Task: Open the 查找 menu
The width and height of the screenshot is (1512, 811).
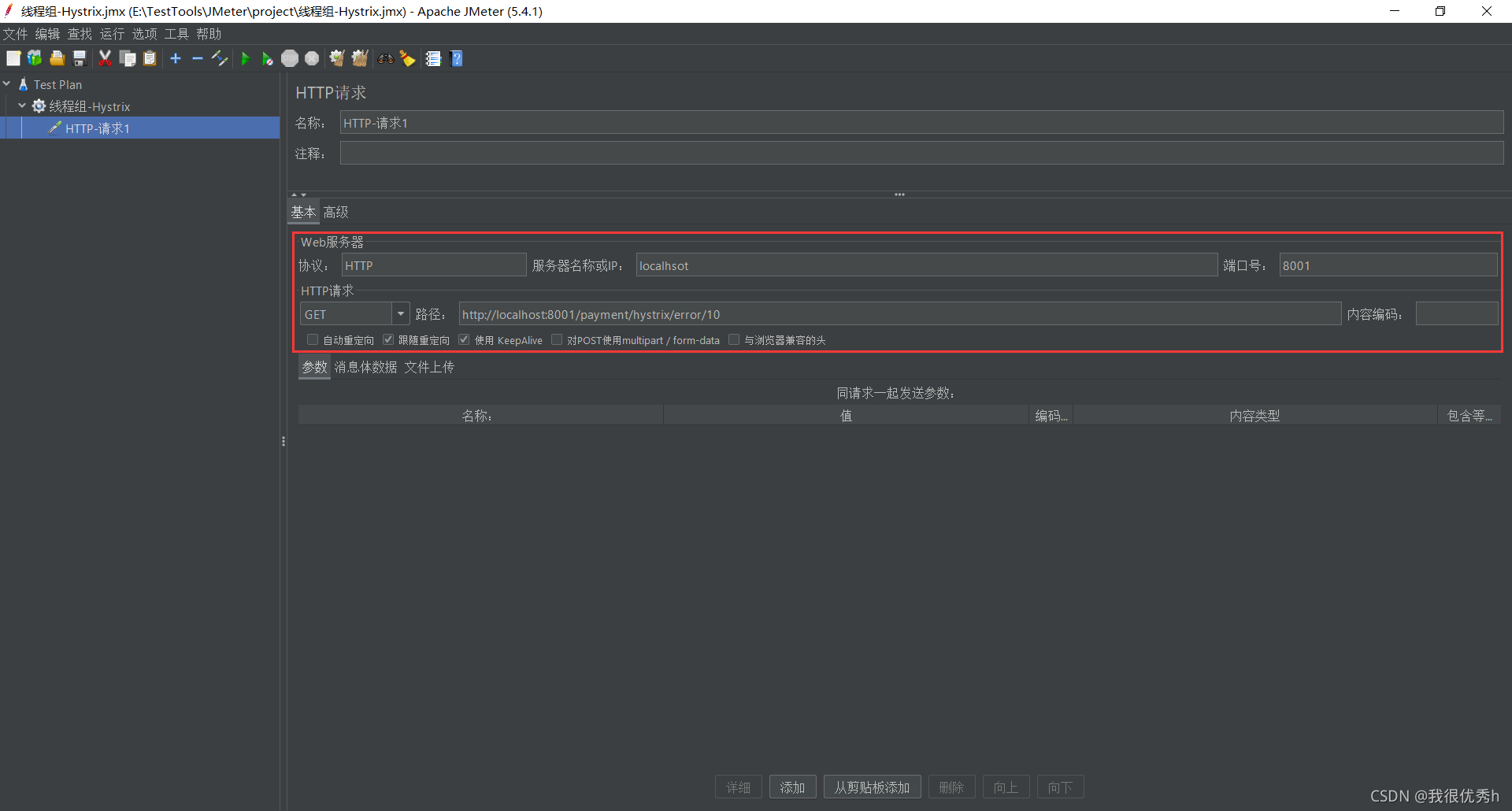Action: [80, 34]
